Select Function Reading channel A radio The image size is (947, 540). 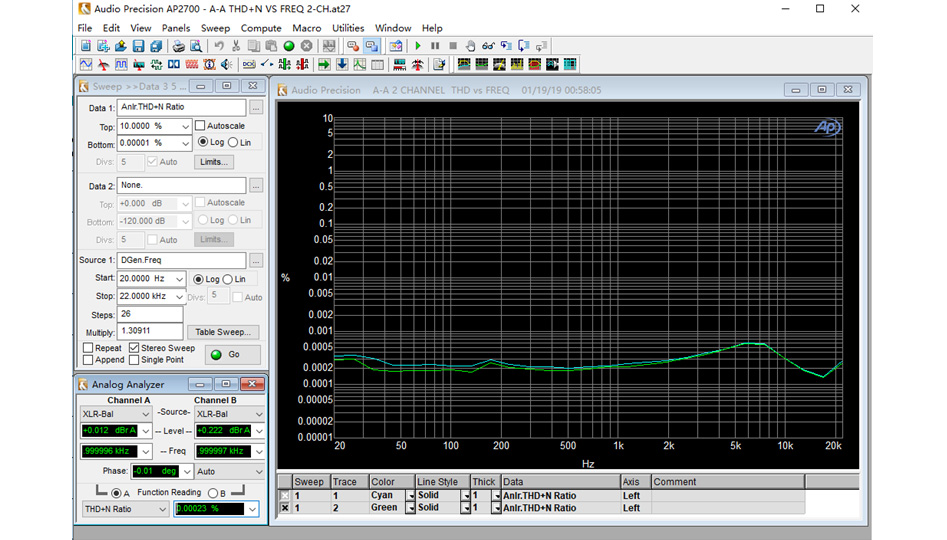click(116, 493)
